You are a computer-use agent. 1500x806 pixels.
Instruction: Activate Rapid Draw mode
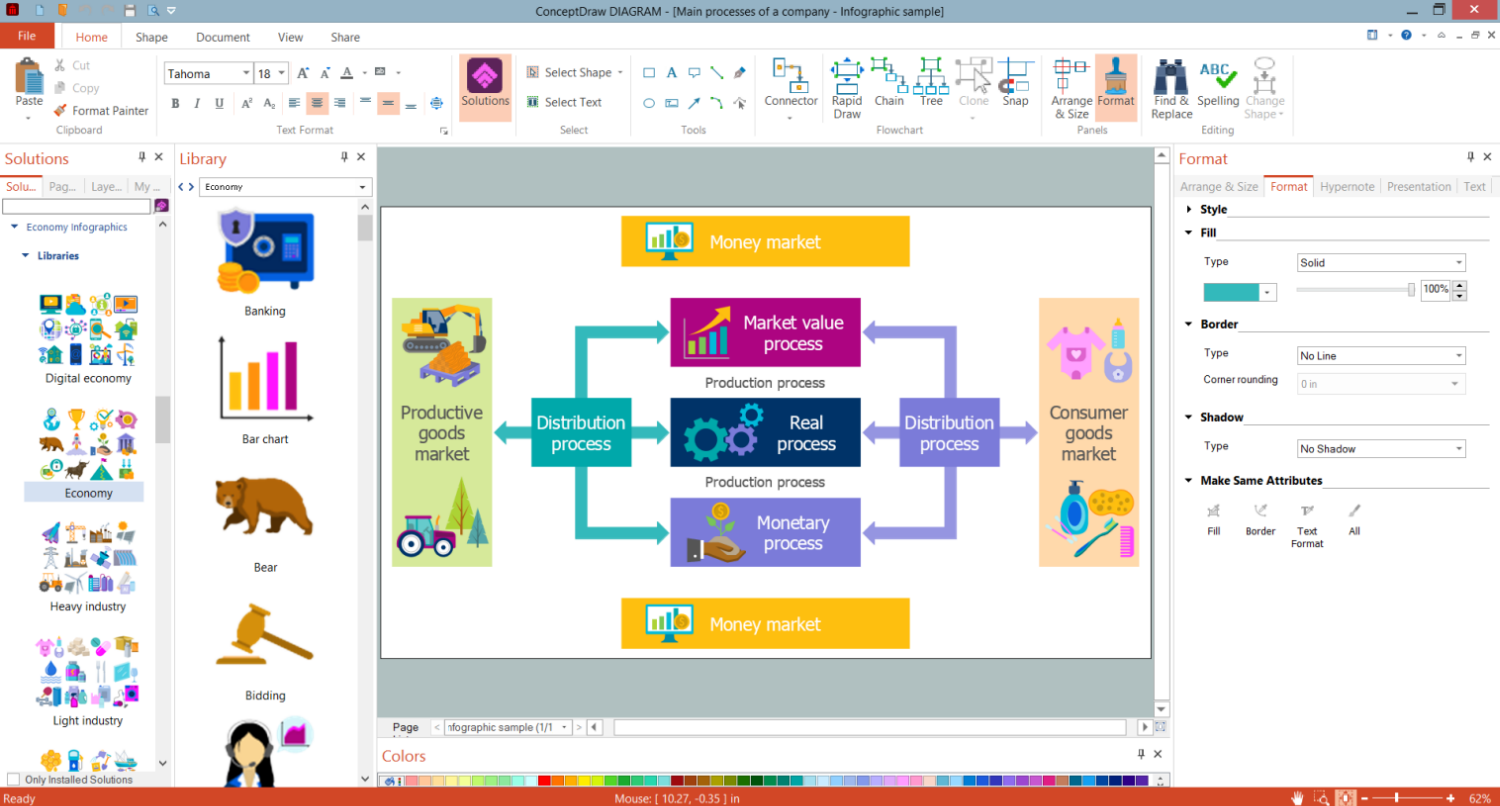click(x=847, y=88)
